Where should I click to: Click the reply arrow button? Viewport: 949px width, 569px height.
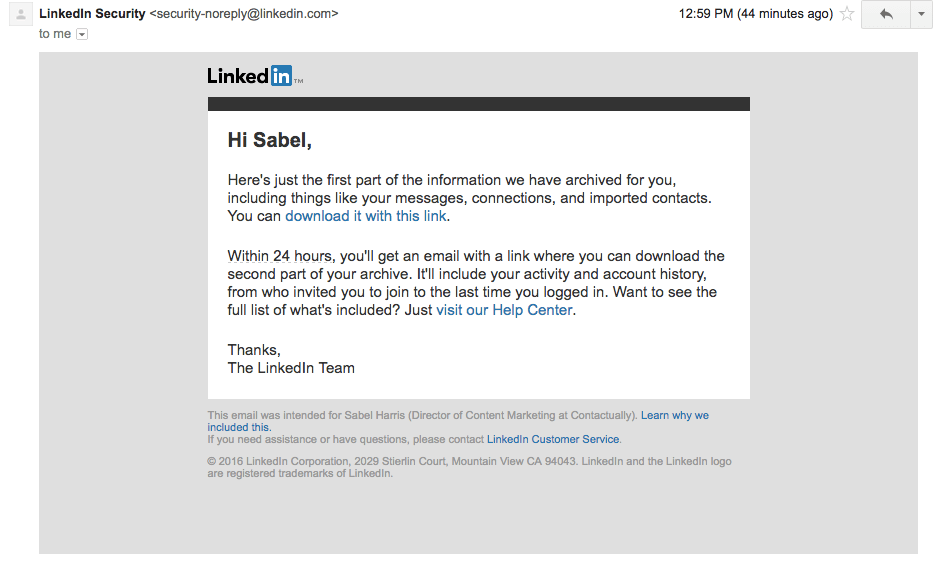pyautogui.click(x=886, y=14)
